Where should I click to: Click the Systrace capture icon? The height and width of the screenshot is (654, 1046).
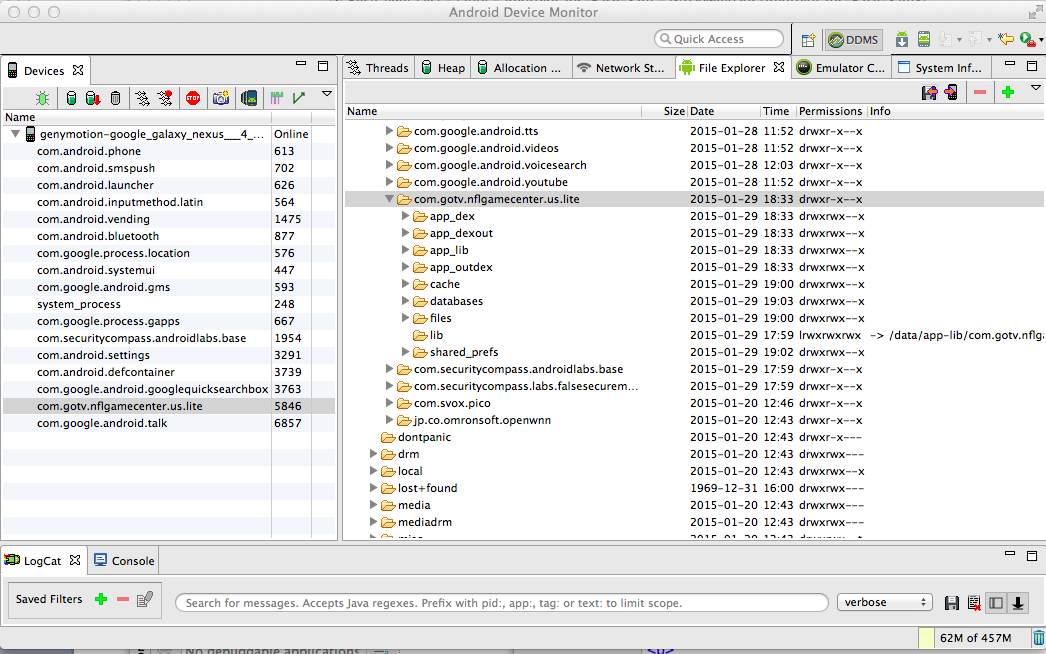pyautogui.click(x=277, y=98)
